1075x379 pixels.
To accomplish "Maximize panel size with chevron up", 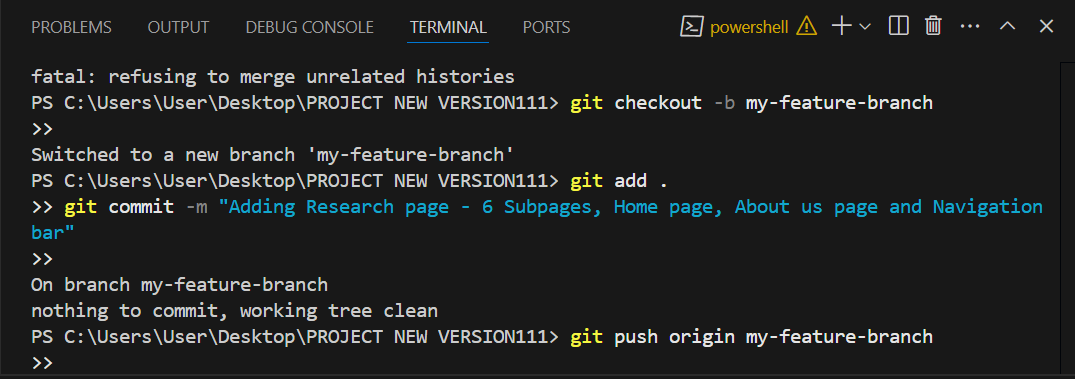I will (1007, 27).
